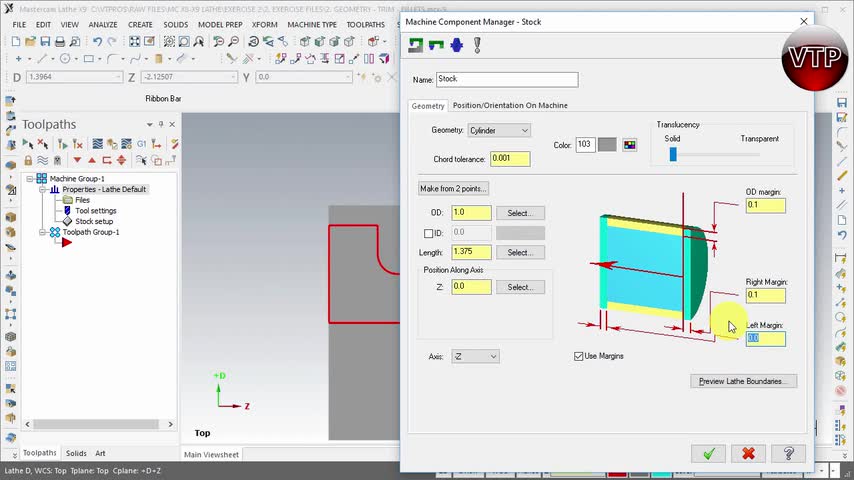Click the New file icon in the main toolbar

(x=16, y=41)
